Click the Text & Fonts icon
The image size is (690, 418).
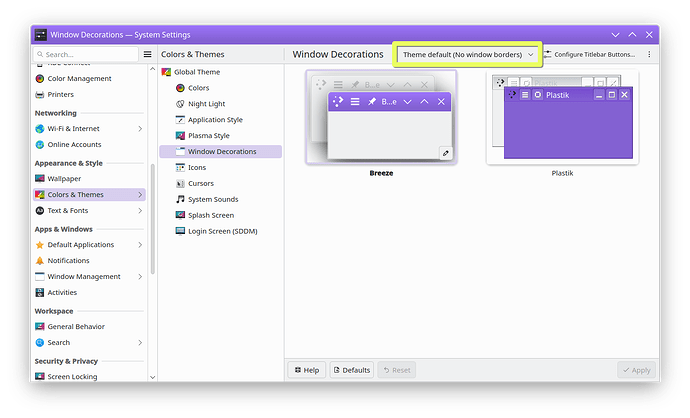tap(40, 210)
